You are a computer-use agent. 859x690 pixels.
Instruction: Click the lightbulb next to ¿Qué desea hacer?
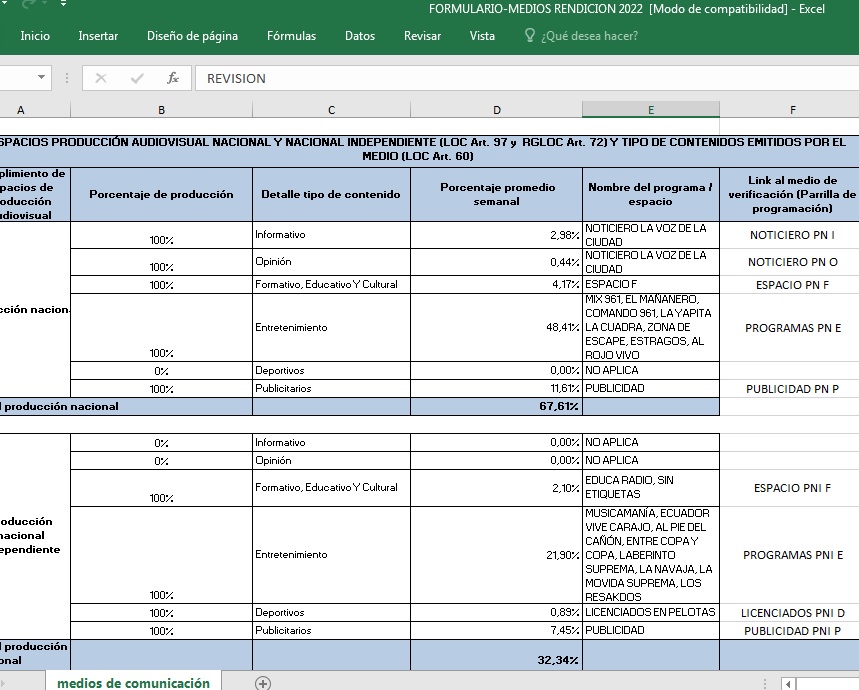530,36
